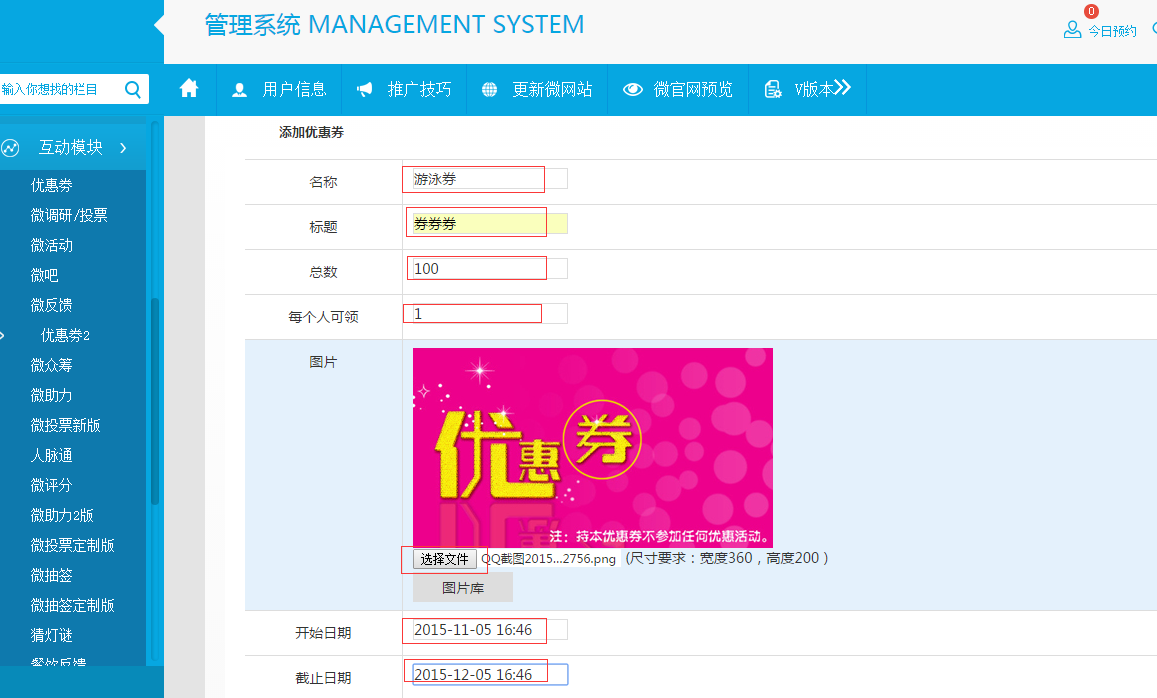The width and height of the screenshot is (1157, 698).
Task: Click the chart icon beside 互动模块
Action: point(11,148)
